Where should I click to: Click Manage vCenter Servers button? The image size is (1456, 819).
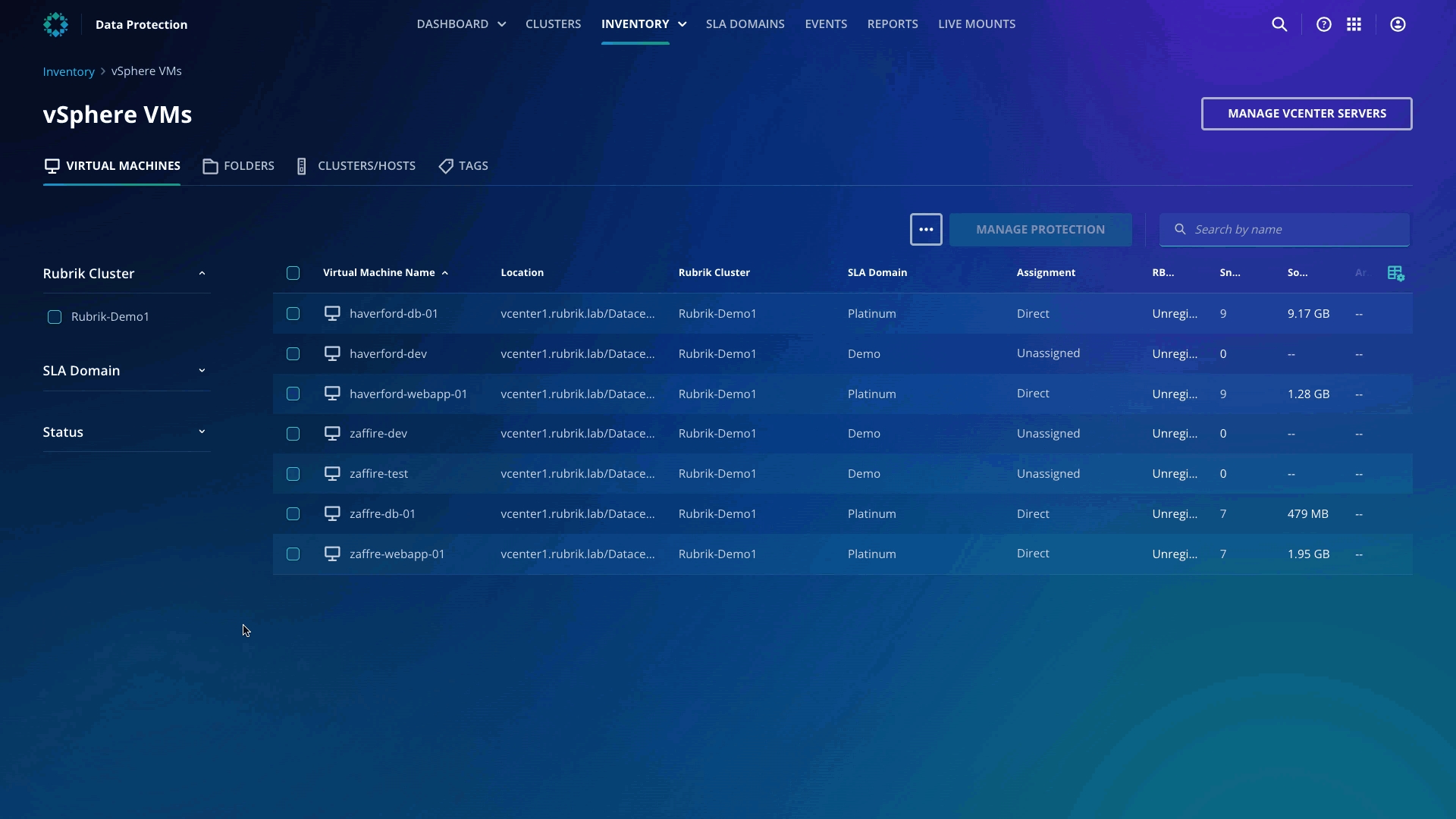(1306, 114)
